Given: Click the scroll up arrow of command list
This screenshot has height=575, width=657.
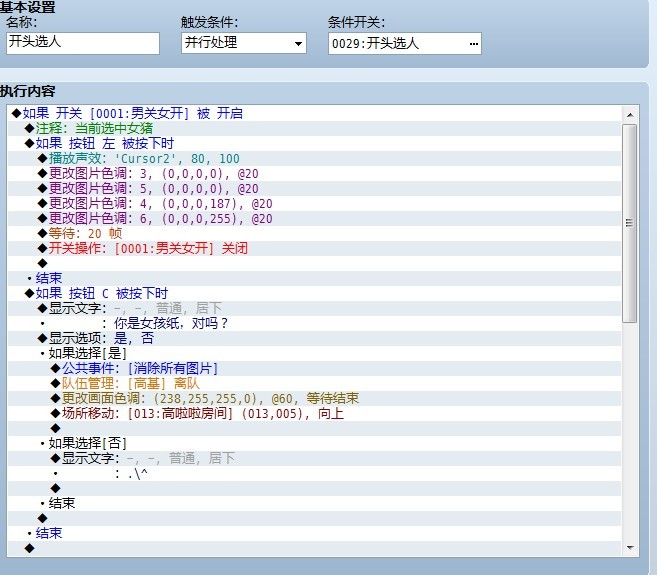Looking at the screenshot, I should tap(630, 114).
